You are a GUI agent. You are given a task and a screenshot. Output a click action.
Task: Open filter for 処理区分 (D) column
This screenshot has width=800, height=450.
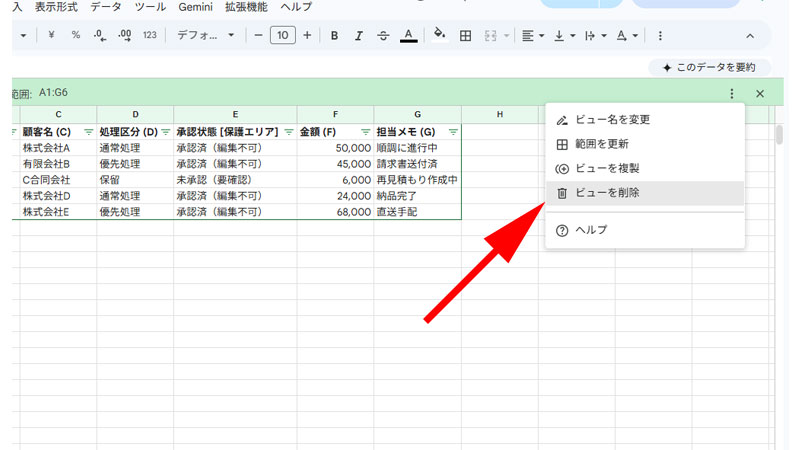[x=165, y=132]
